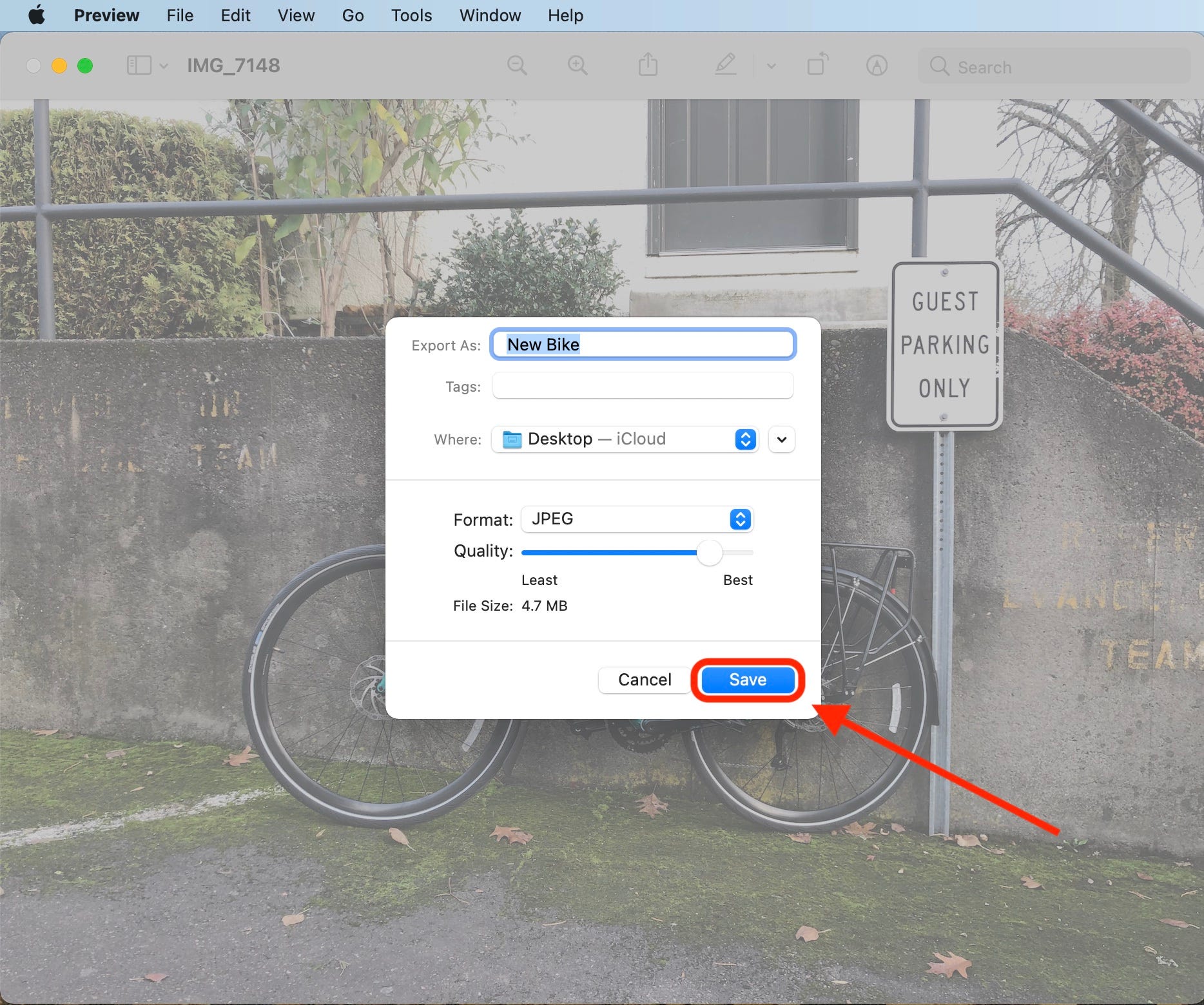Expand the save dialog with the chevron button
This screenshot has width=1204, height=1005.
[x=781, y=439]
